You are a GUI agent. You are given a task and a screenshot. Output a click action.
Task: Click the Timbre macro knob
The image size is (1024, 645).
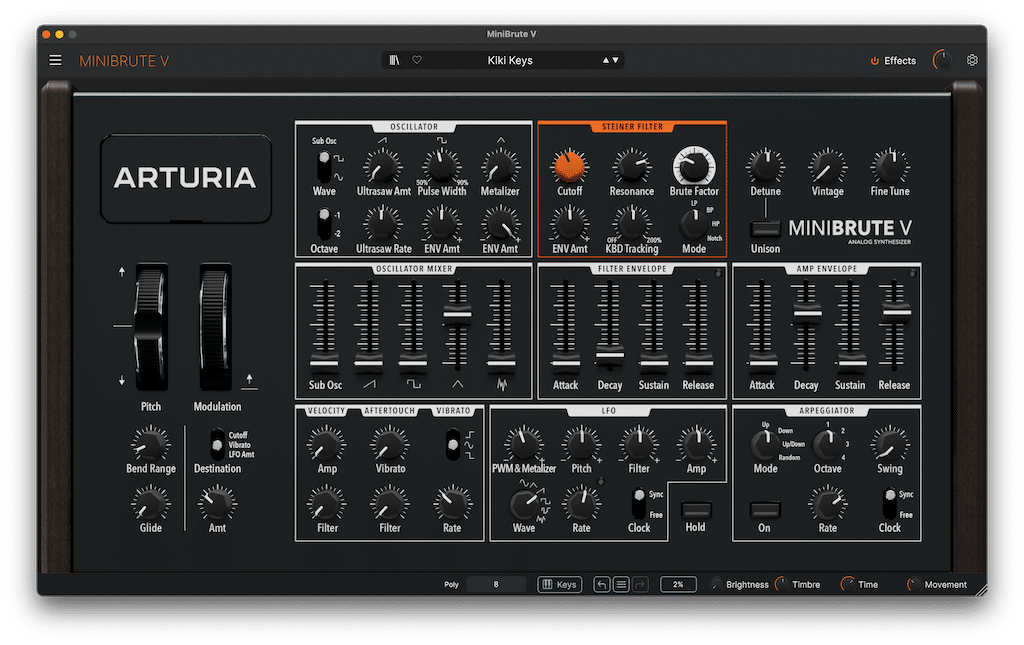[x=782, y=584]
